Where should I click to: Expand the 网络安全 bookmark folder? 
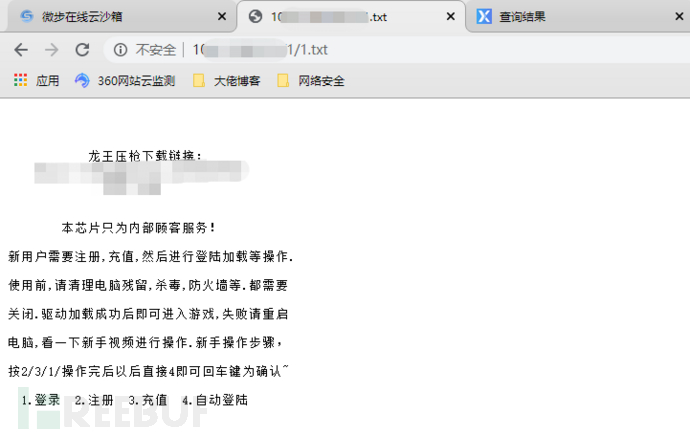pos(311,81)
